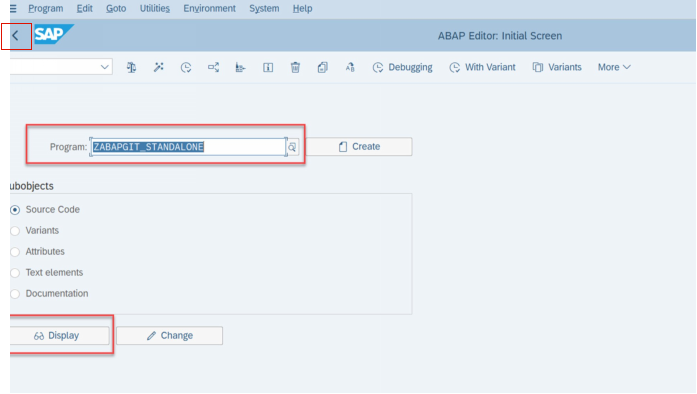Click the Delete trash can icon
697x394 pixels.
tap(295, 67)
